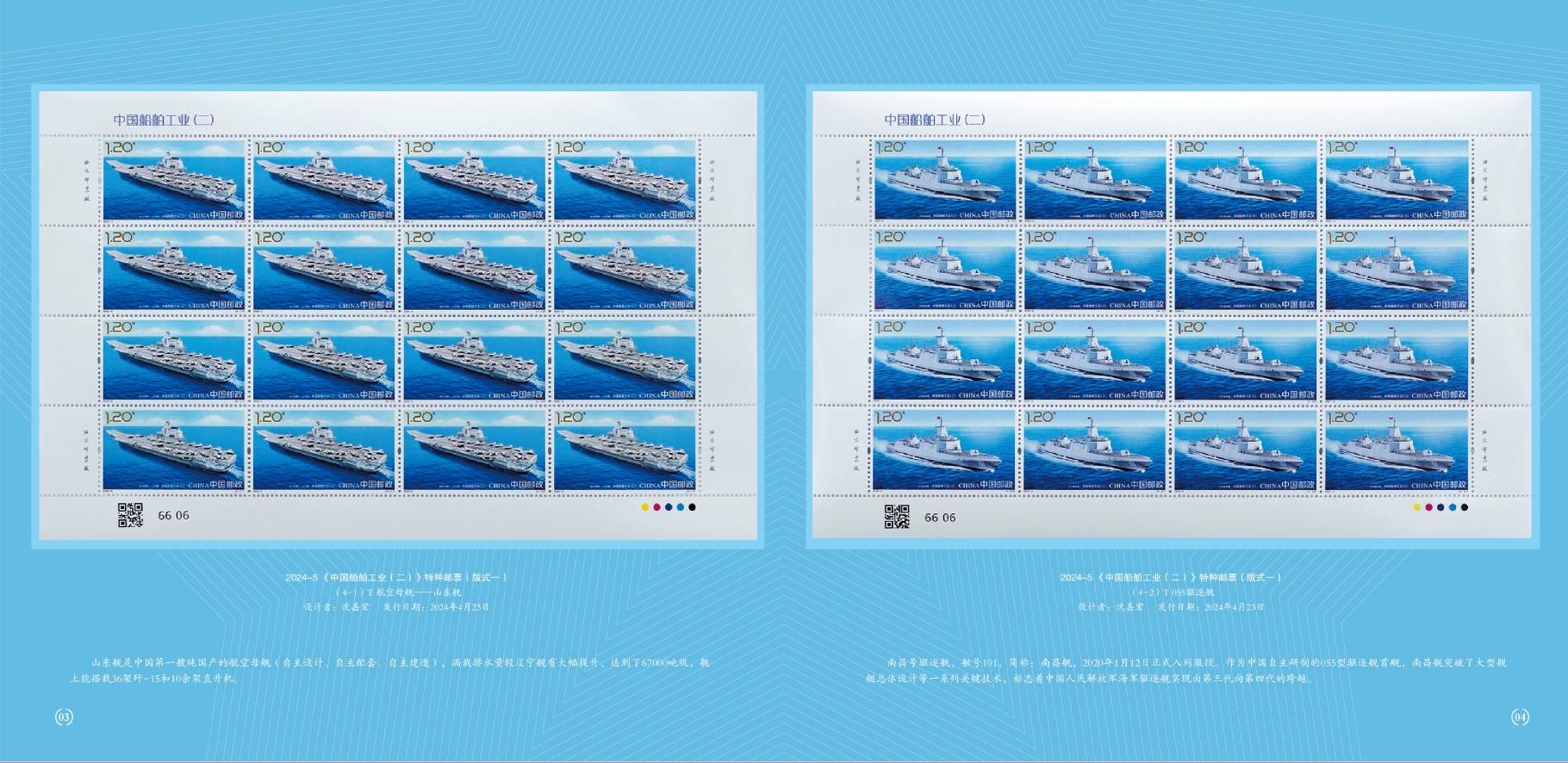Click the (4-1) T 航空母舰 山东舰 caption line
1568x763 pixels.
398,592
